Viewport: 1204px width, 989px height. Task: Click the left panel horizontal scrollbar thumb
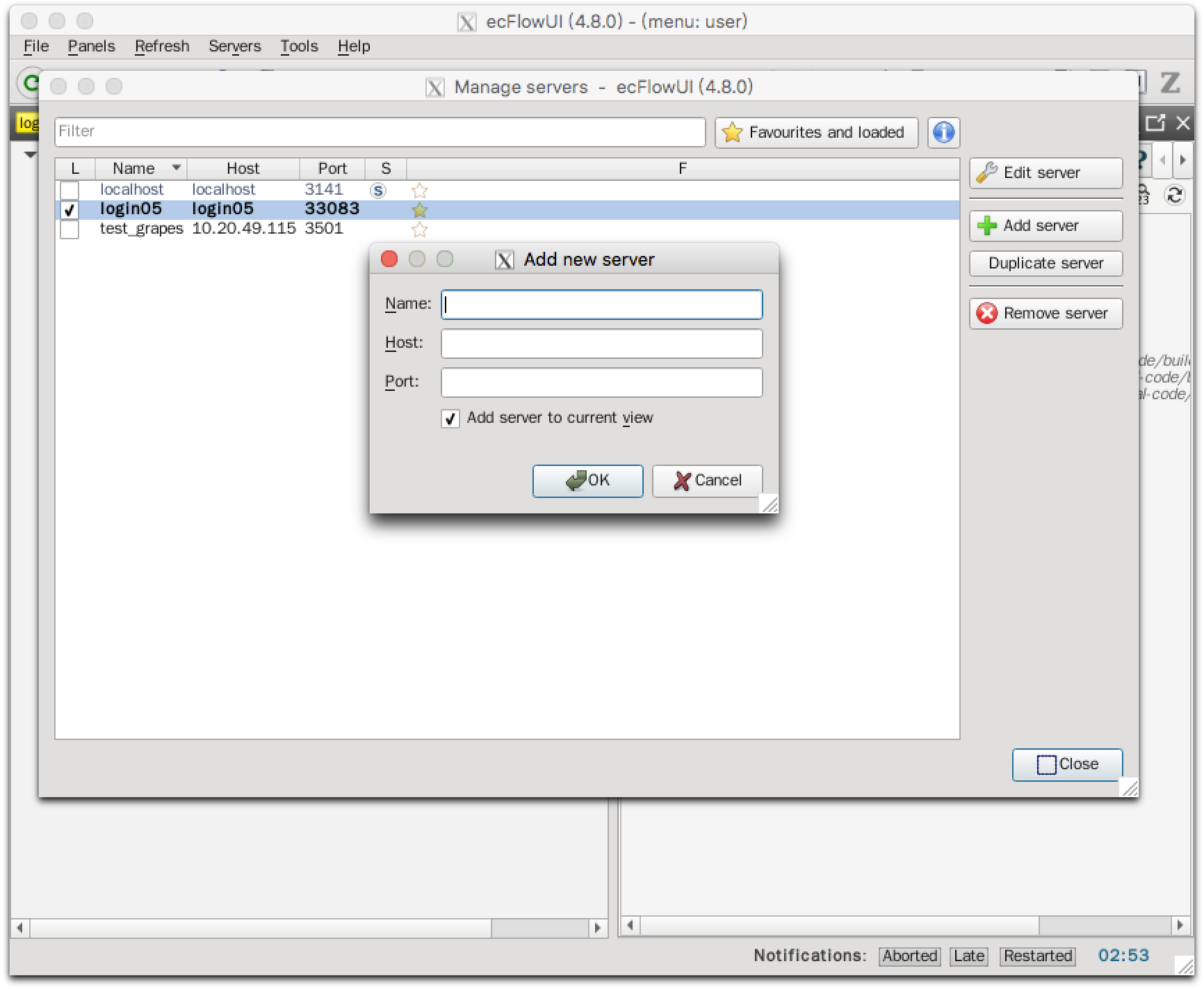pos(261,927)
